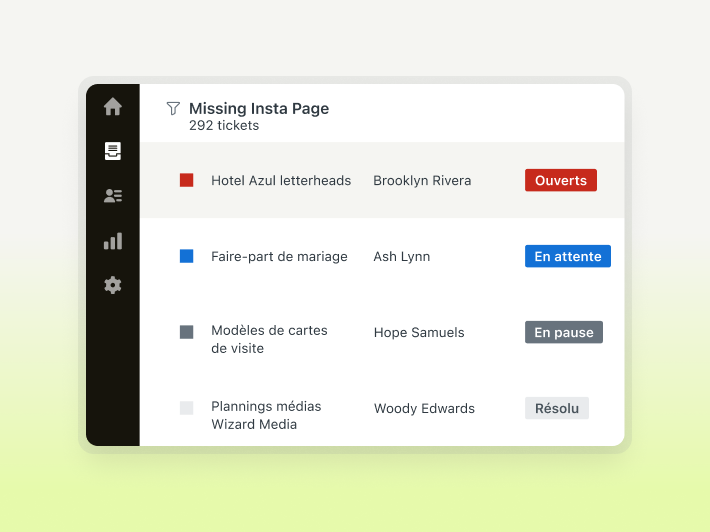Click the filter funnel icon
The image size is (710, 532).
click(173, 108)
